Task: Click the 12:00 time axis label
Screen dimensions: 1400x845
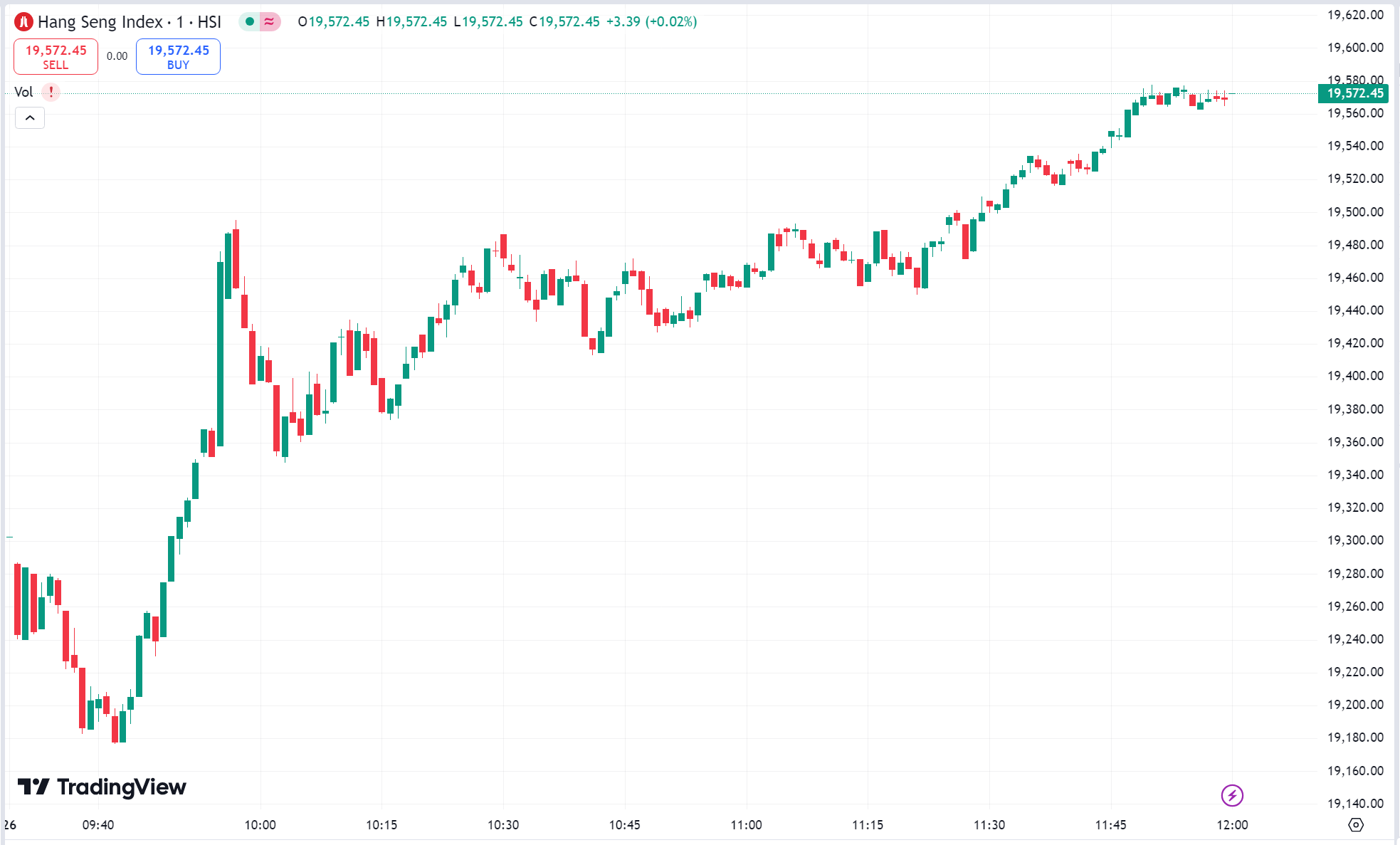Action: (1232, 824)
